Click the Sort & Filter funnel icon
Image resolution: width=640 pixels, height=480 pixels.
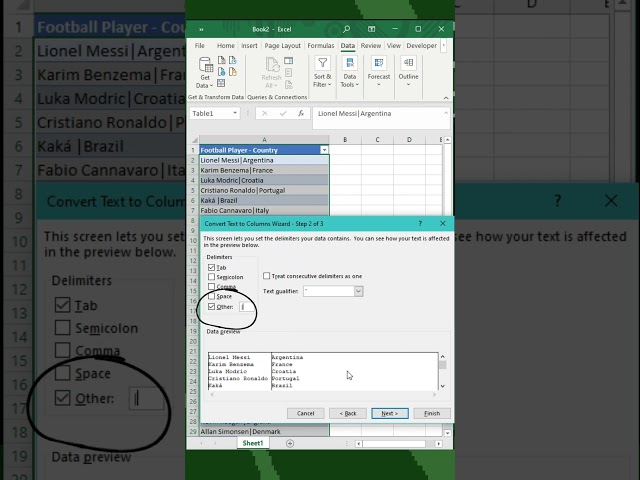coord(322,63)
